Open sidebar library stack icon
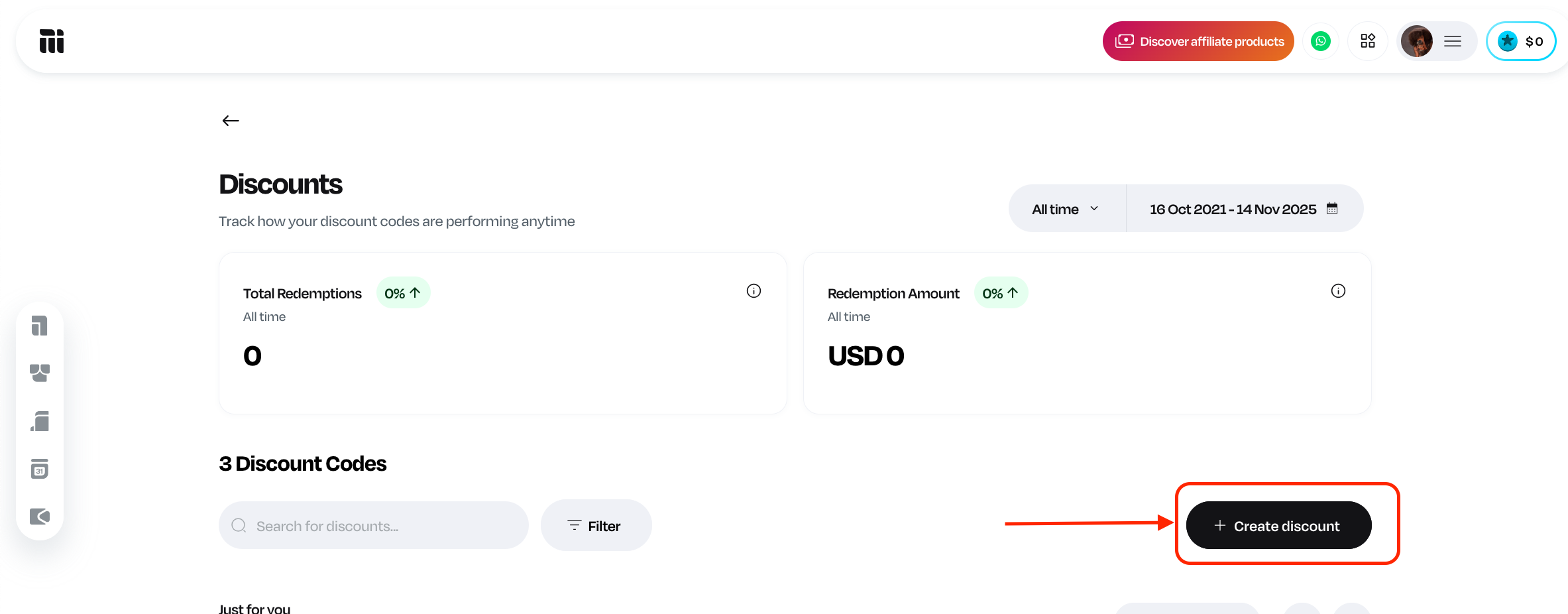Image resolution: width=1568 pixels, height=614 pixels. pos(40,421)
